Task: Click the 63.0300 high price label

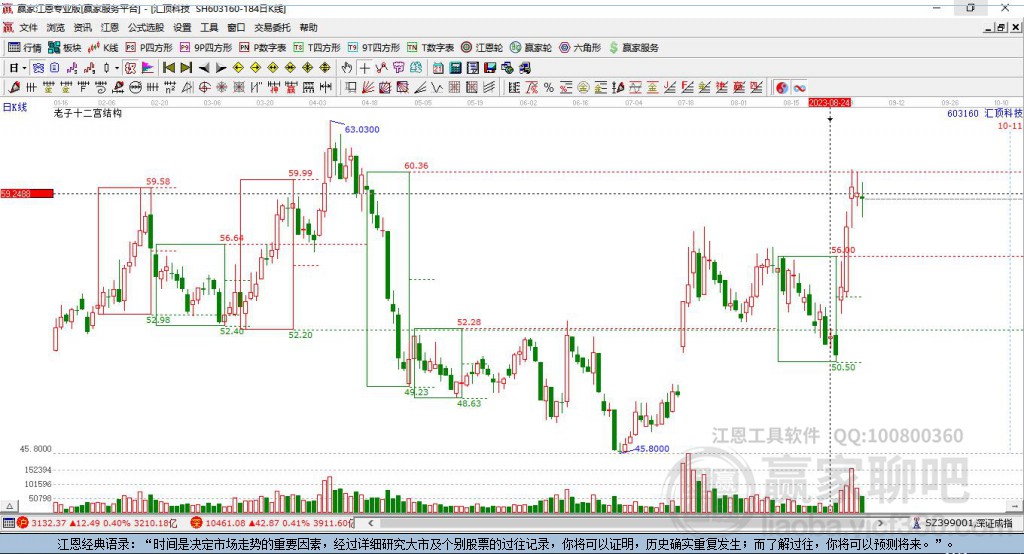Action: (362, 129)
